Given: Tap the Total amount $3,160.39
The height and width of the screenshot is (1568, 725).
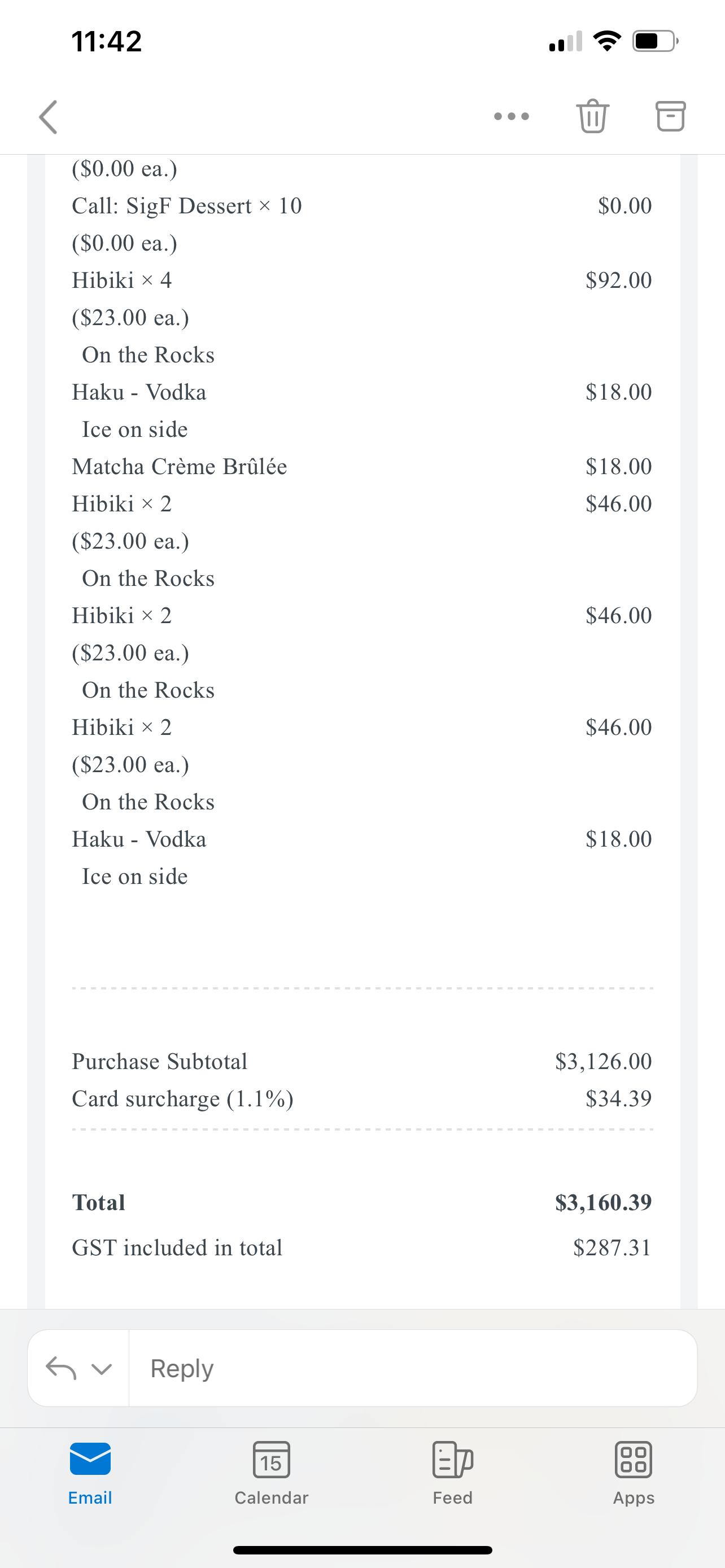Looking at the screenshot, I should (x=602, y=1202).
